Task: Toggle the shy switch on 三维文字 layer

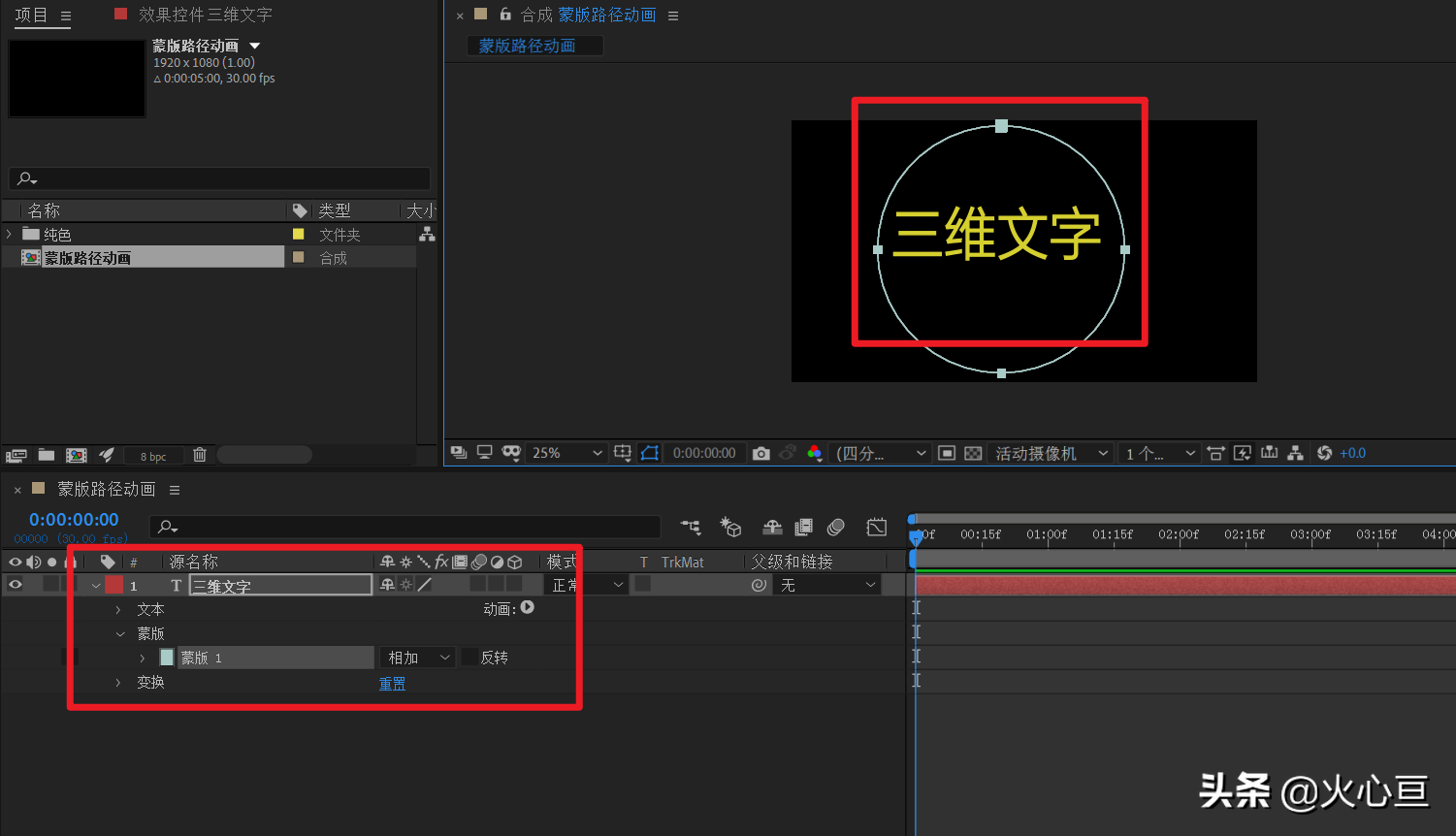Action: coord(388,585)
